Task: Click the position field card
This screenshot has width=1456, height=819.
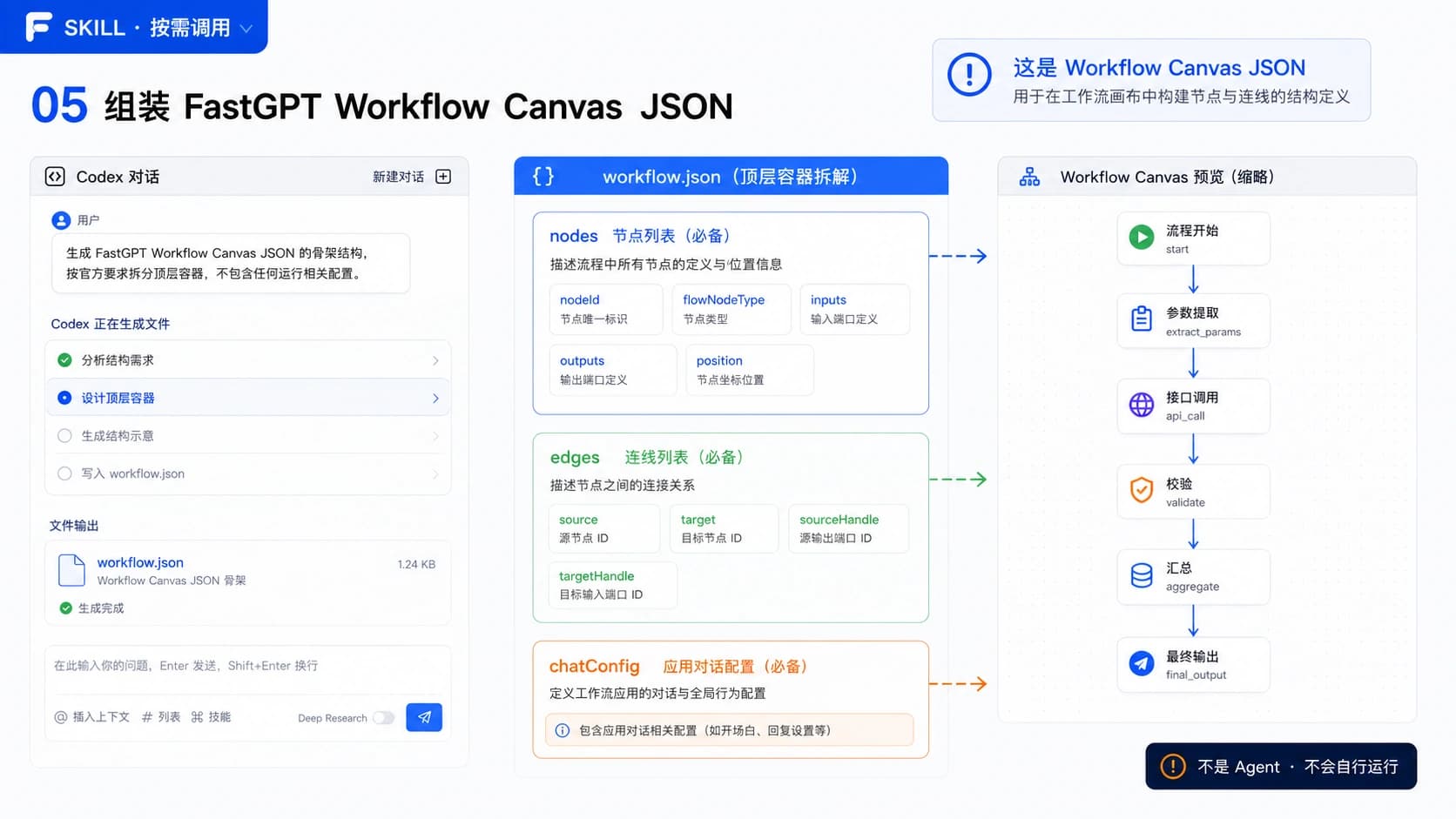Action: [750, 370]
